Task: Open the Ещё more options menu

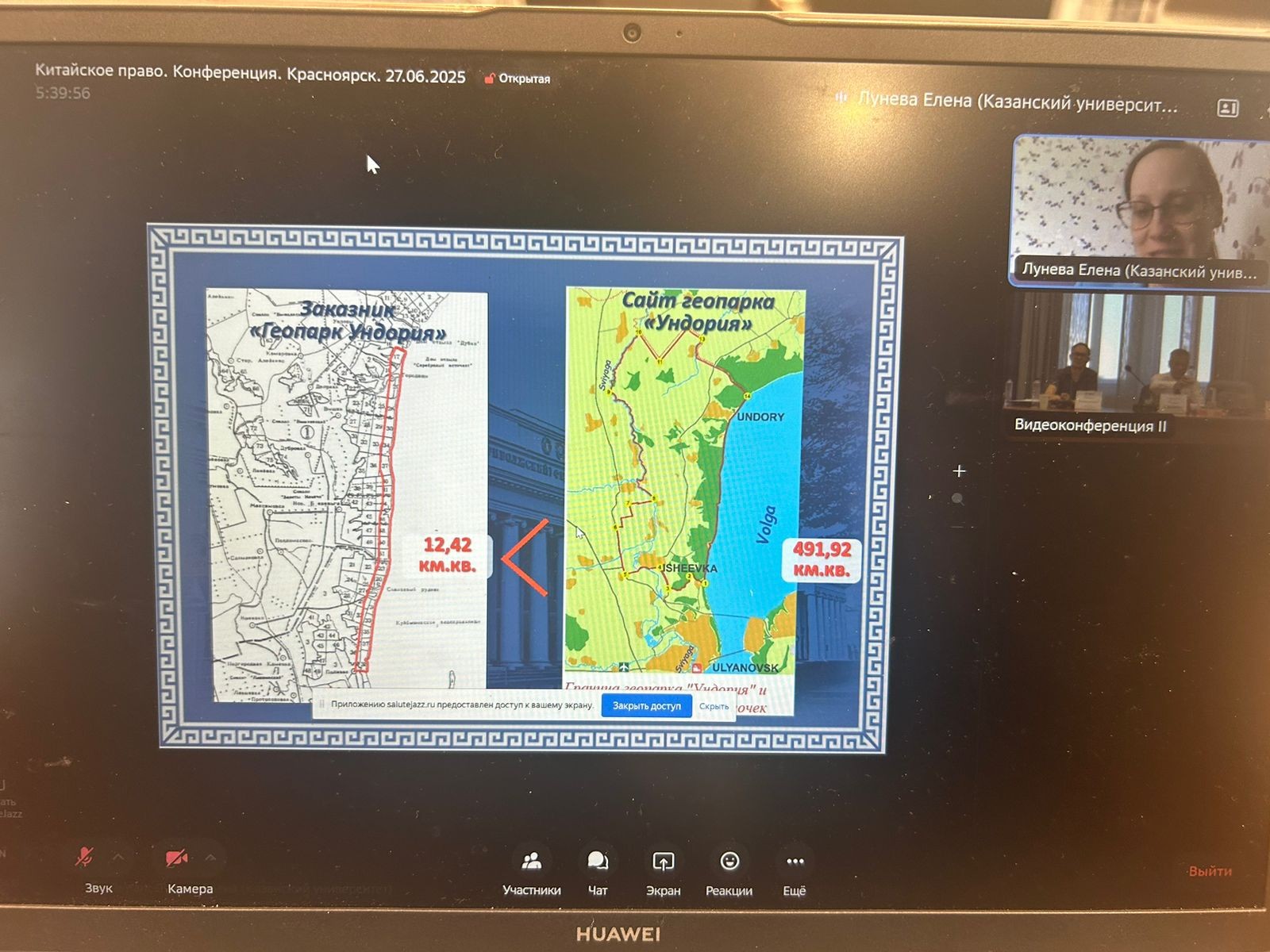Action: coord(795,862)
